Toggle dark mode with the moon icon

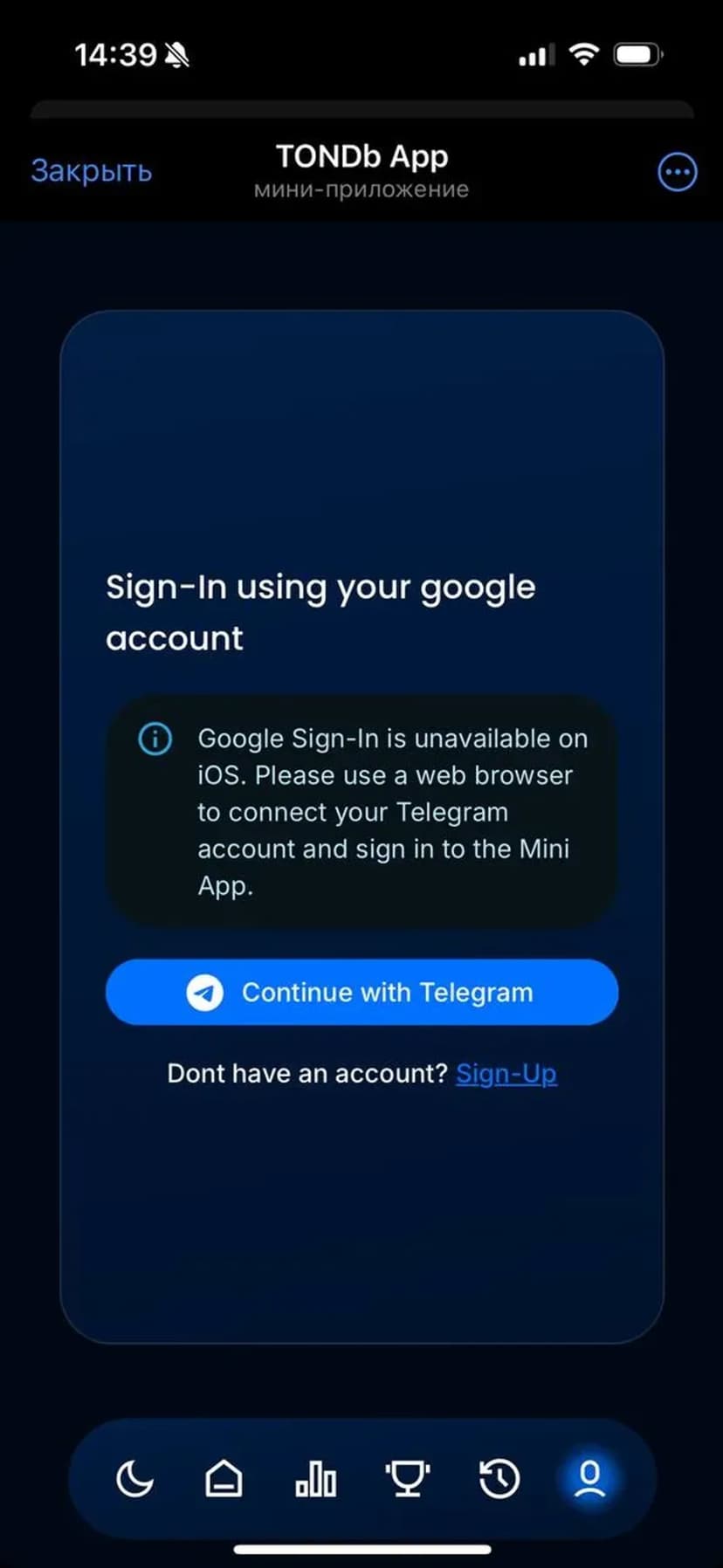(134, 1479)
